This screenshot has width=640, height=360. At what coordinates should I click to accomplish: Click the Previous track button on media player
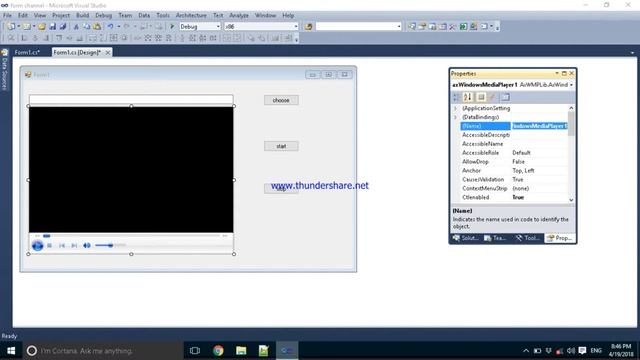pos(62,245)
